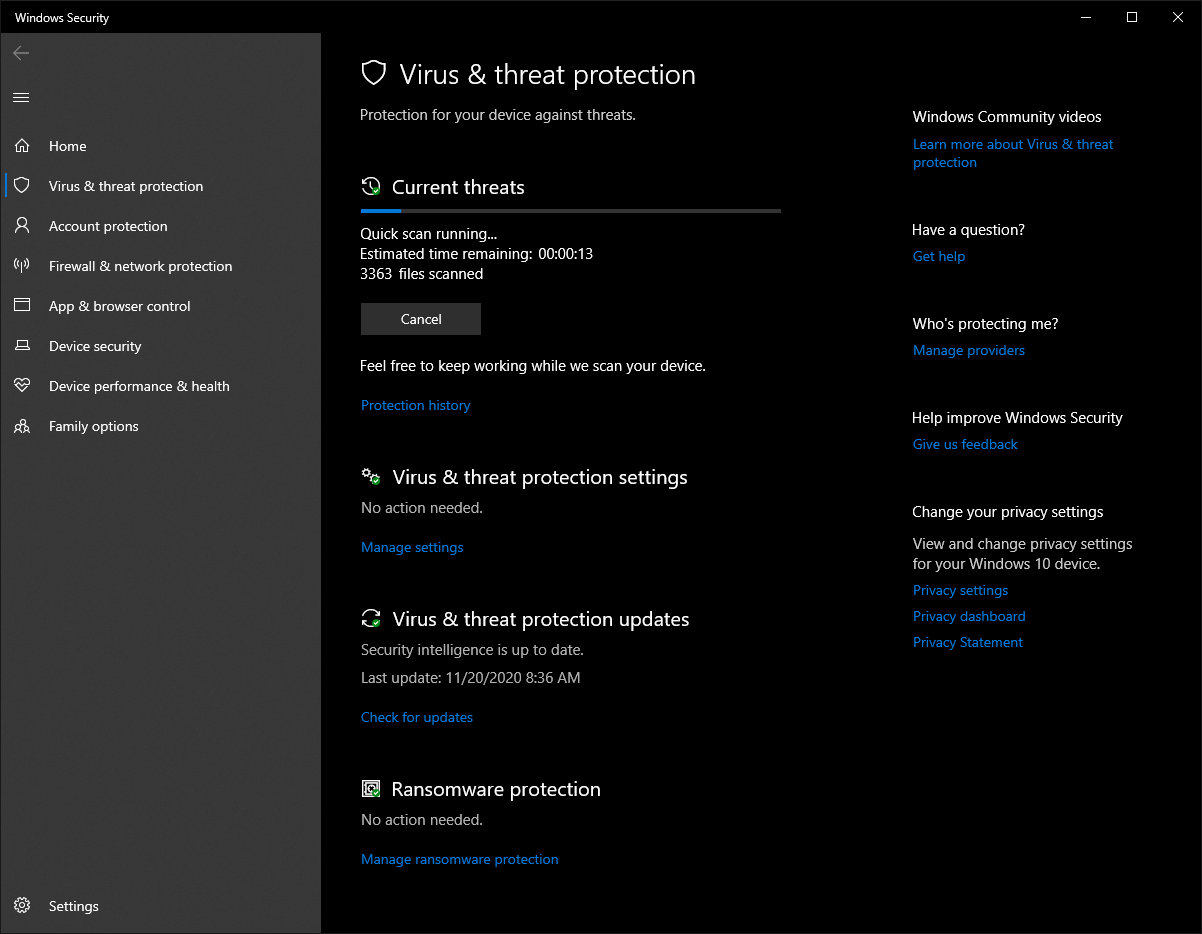The width and height of the screenshot is (1202, 934).
Task: Close the Windows Security window
Action: tap(1178, 17)
